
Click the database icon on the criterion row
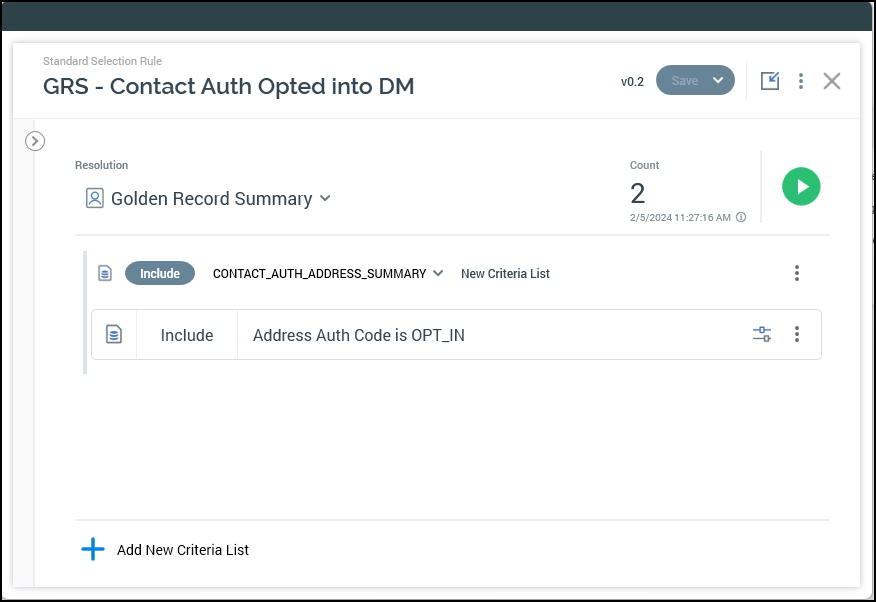click(x=114, y=335)
